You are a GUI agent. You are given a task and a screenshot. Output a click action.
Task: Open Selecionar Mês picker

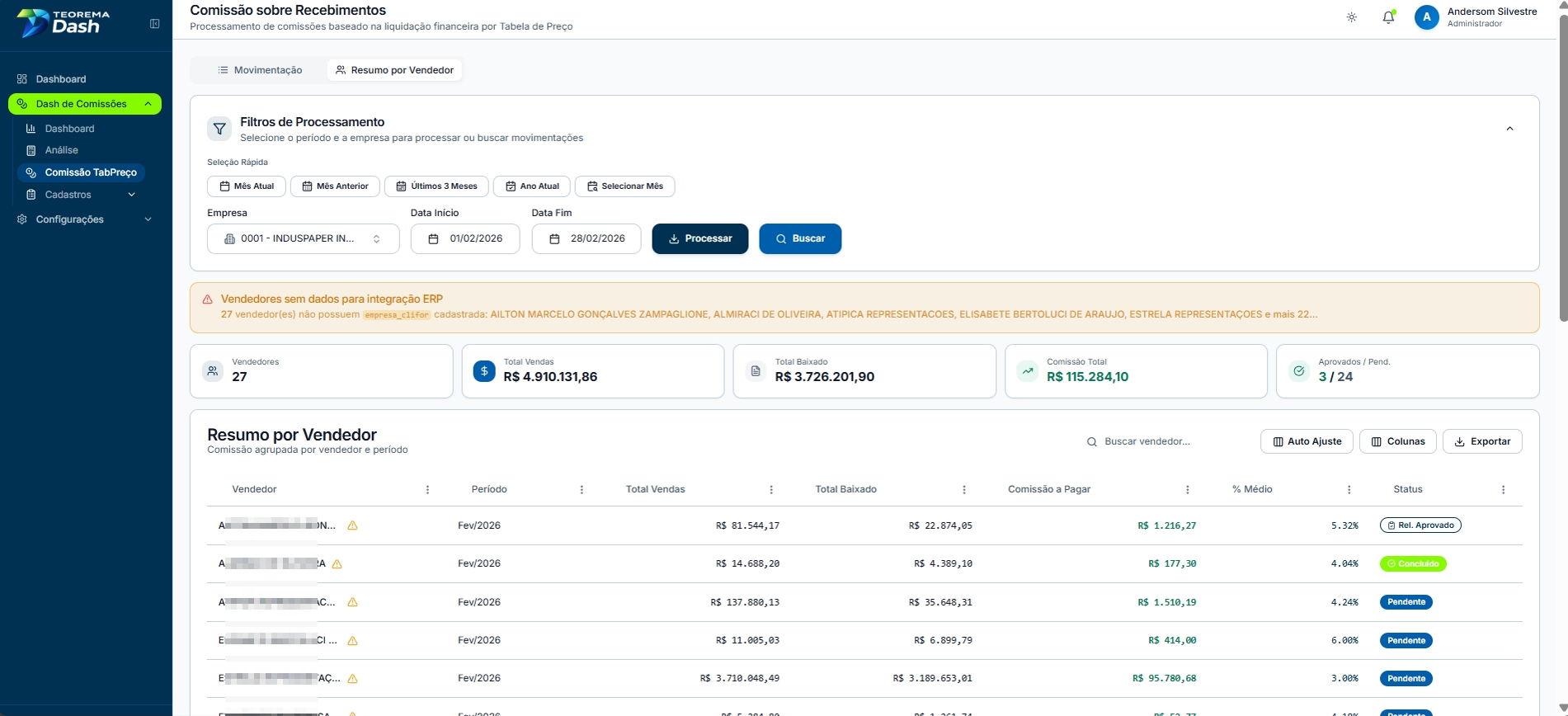pos(624,186)
